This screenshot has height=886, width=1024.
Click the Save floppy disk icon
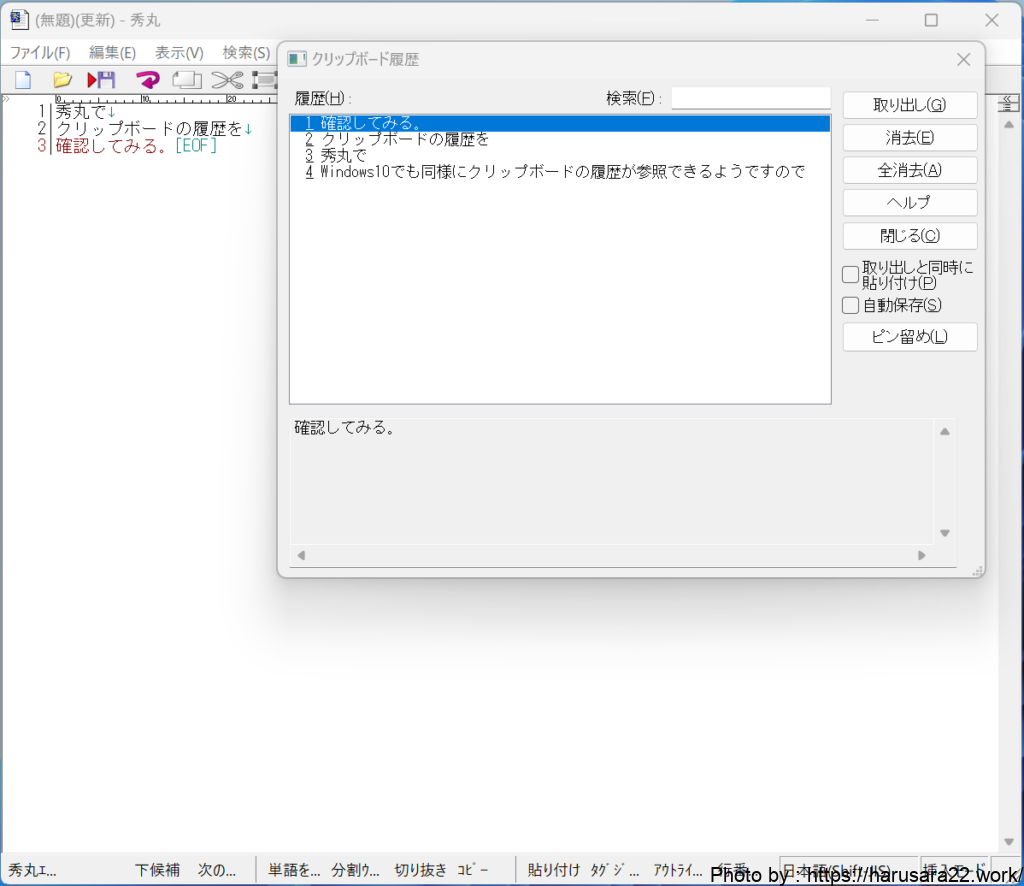(102, 80)
